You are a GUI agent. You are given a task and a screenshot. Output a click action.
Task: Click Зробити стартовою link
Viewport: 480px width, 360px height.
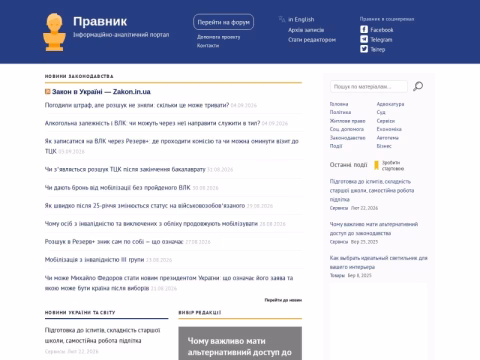393,165
